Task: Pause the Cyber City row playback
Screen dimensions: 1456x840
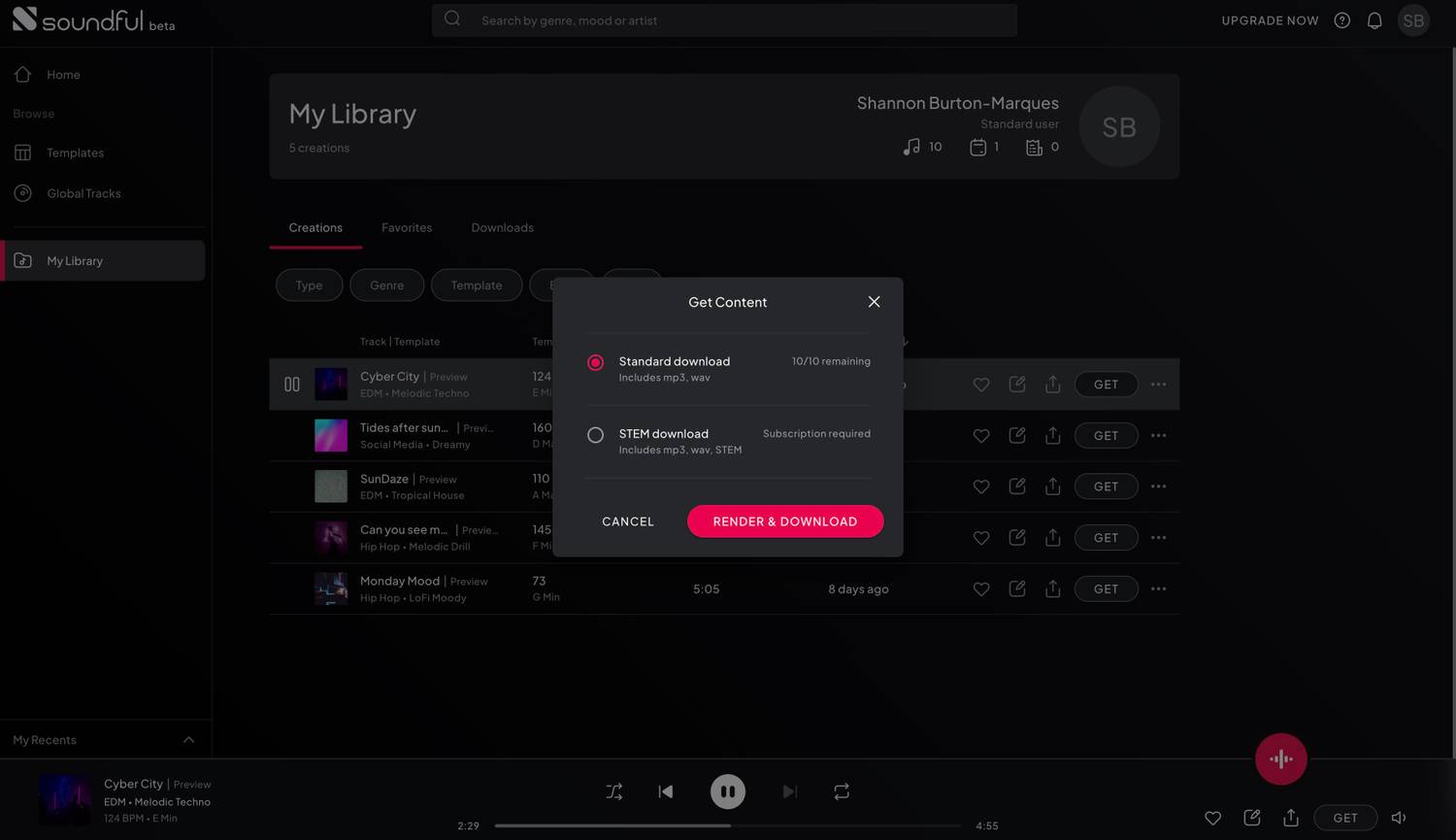Action: click(x=292, y=385)
